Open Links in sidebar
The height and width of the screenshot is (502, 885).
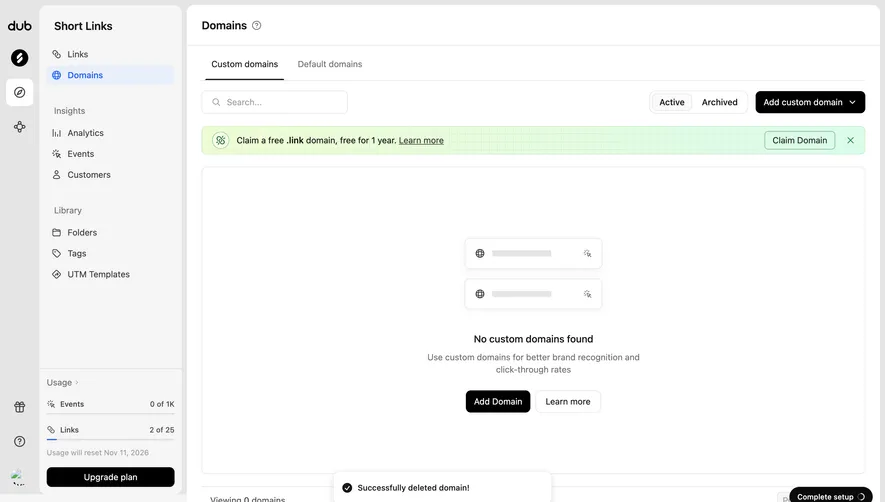(x=110, y=54)
